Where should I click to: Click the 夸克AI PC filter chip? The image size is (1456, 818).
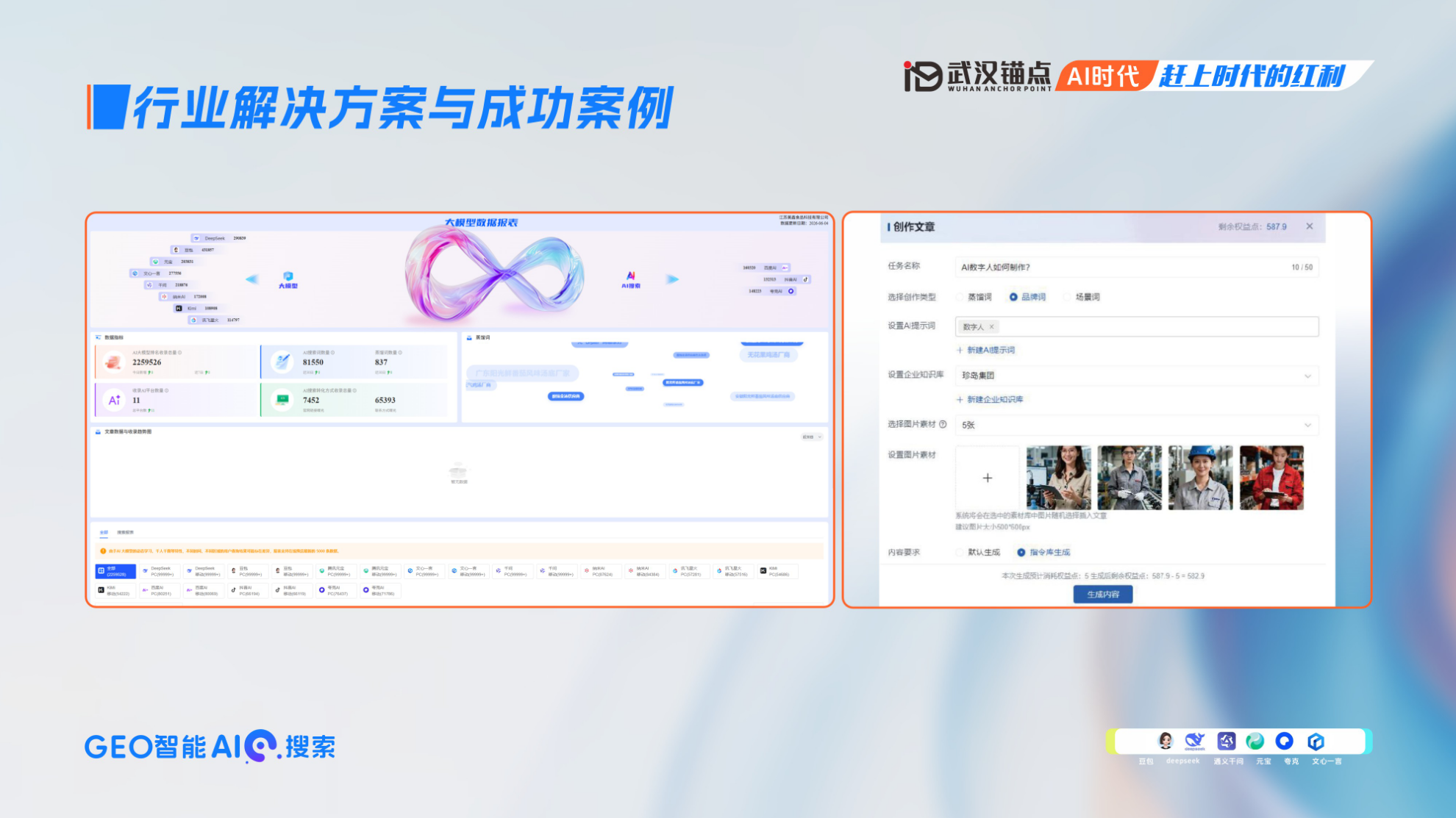(x=336, y=590)
